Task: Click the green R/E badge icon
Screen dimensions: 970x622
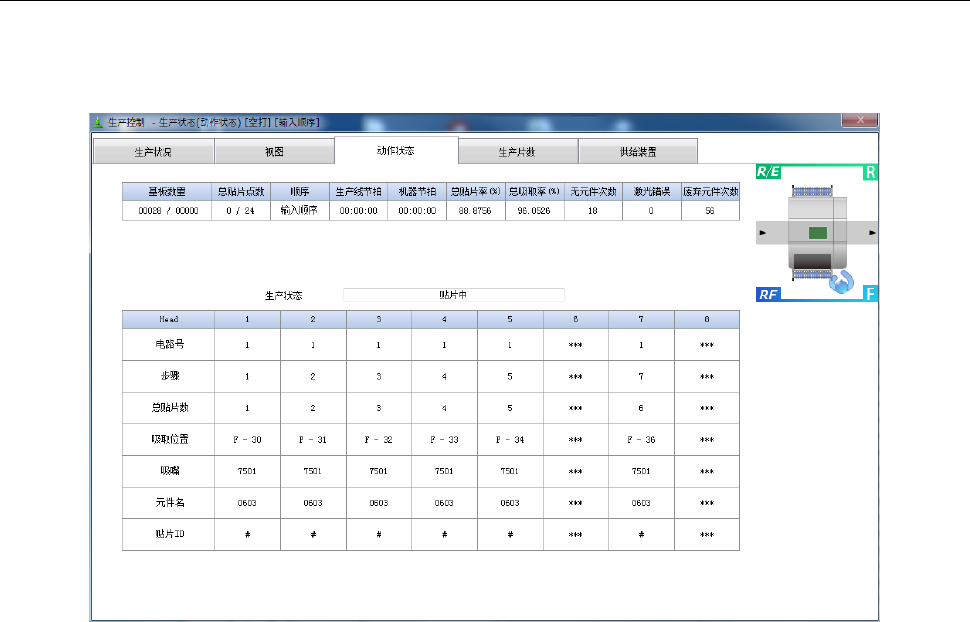Action: (x=768, y=172)
